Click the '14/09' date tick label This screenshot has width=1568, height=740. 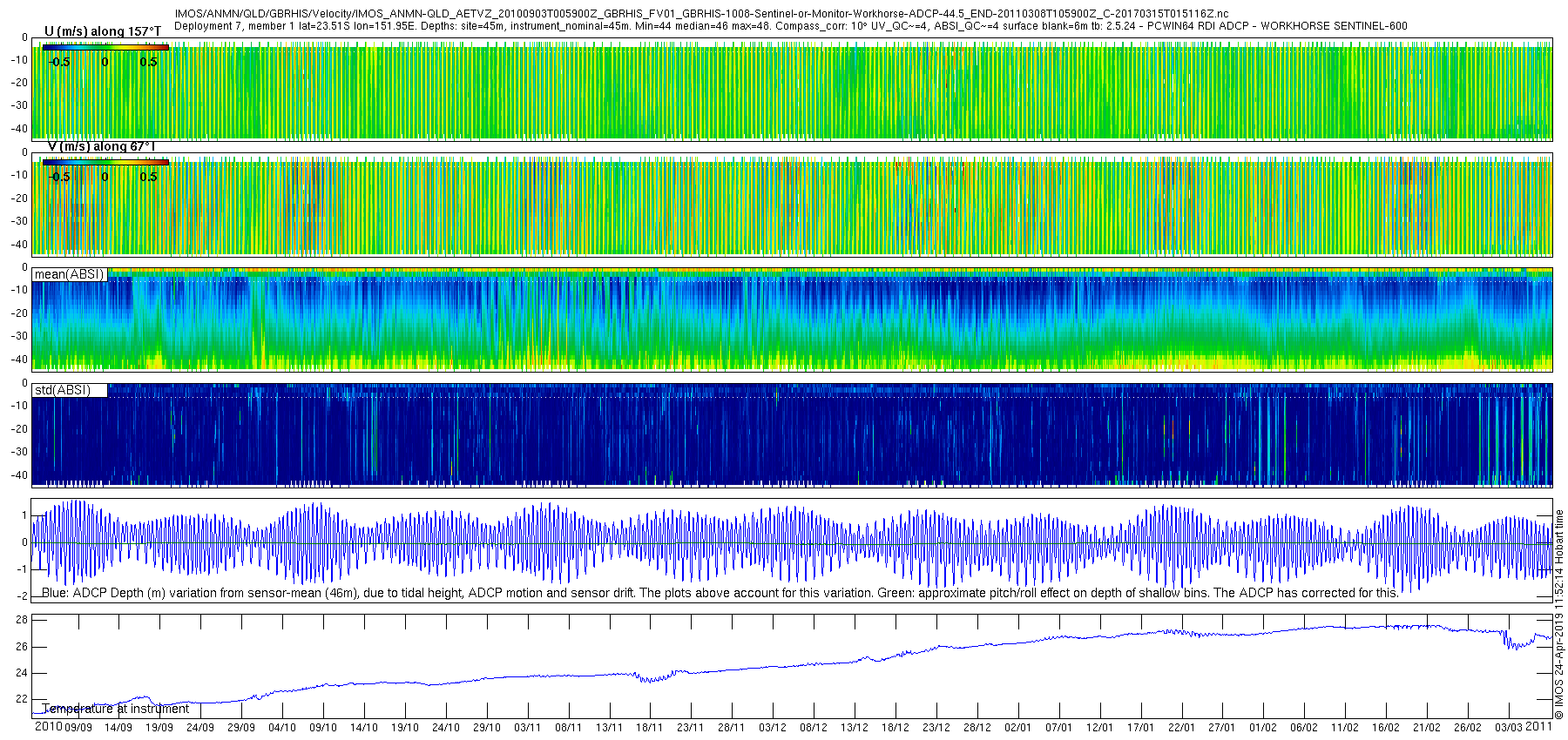118,727
